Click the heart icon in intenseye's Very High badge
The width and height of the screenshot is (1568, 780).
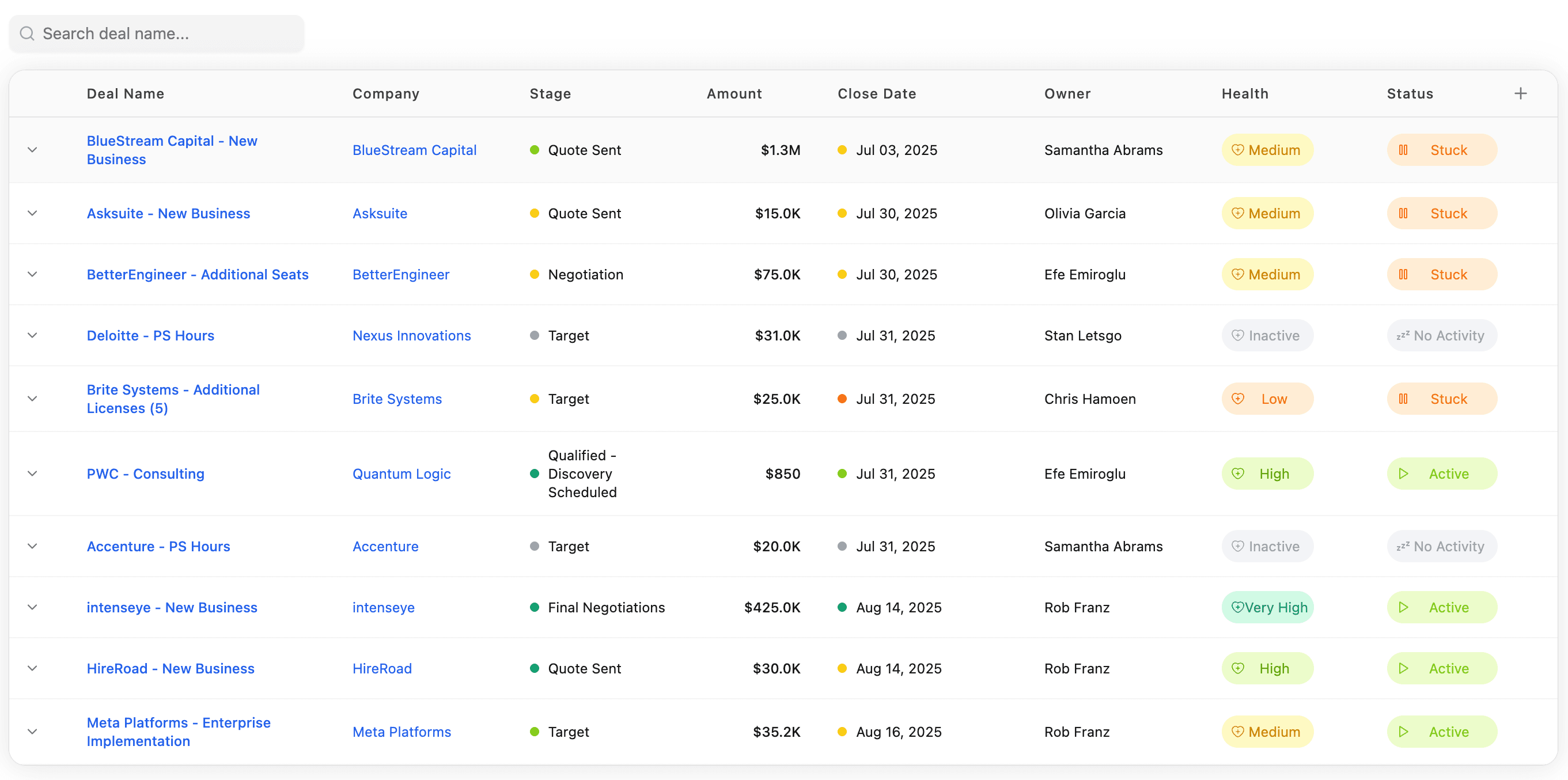pos(1237,607)
